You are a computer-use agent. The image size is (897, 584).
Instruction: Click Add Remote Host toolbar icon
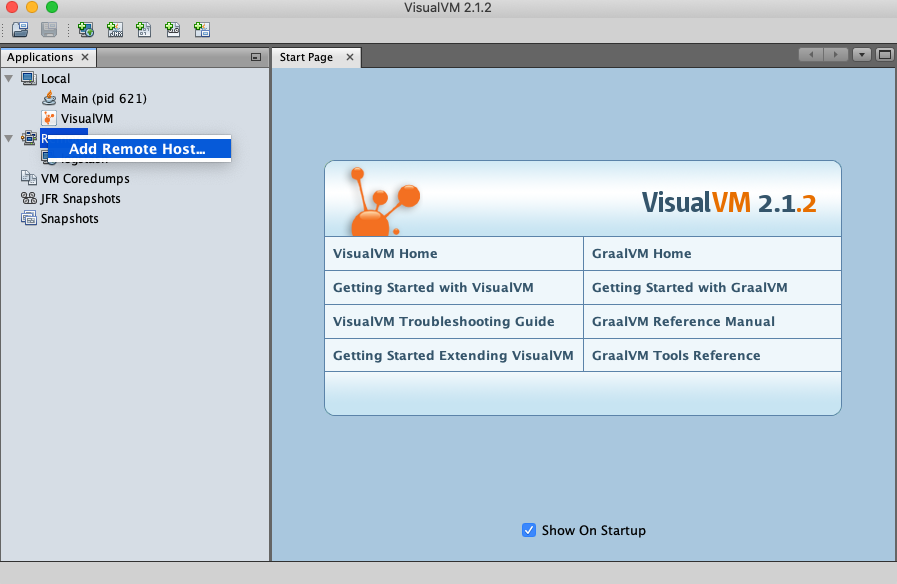(x=86, y=29)
